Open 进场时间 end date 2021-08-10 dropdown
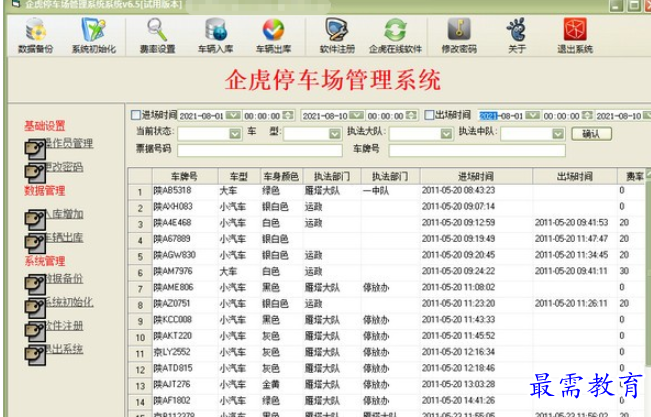This screenshot has height=417, width=651. point(356,115)
